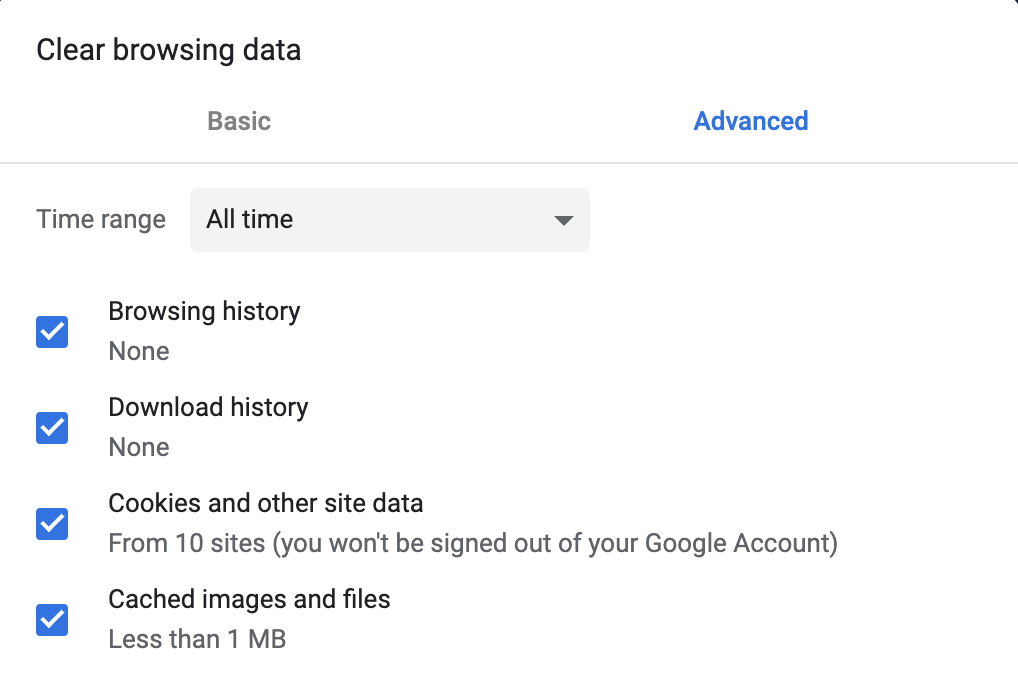Click the Time range dropdown arrow

[564, 220]
